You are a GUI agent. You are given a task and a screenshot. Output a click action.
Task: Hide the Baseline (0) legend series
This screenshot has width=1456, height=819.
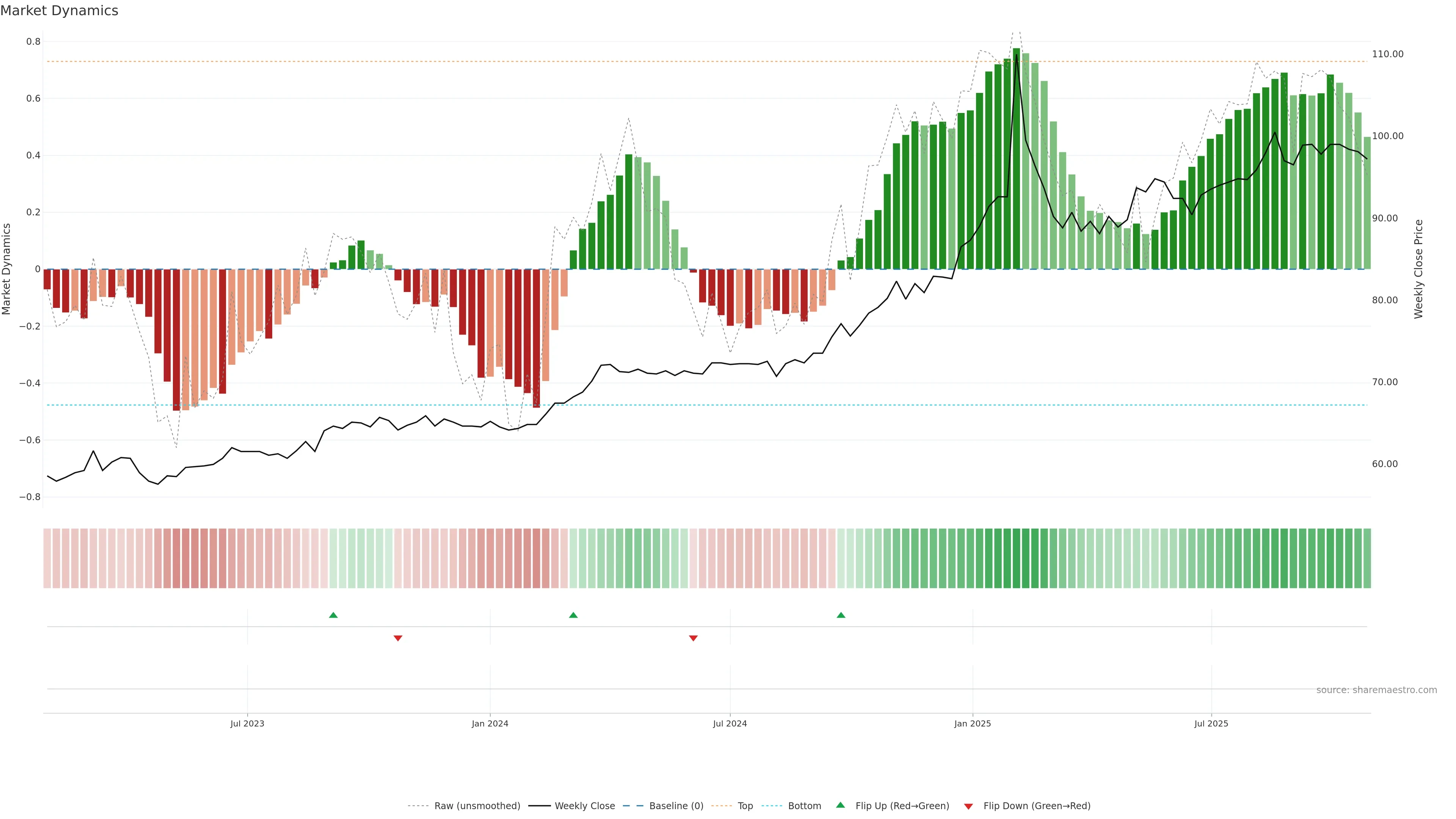pyautogui.click(x=676, y=806)
